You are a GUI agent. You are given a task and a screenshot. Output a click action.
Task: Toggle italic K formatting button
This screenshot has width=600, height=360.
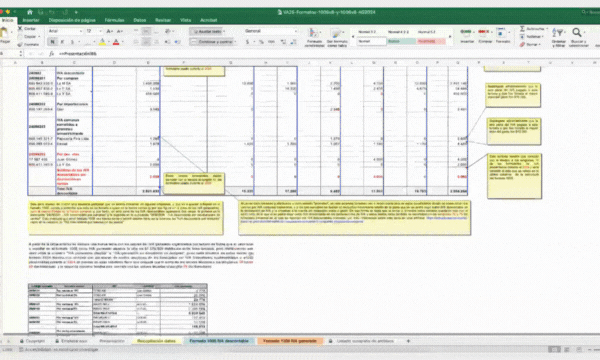(x=62, y=42)
